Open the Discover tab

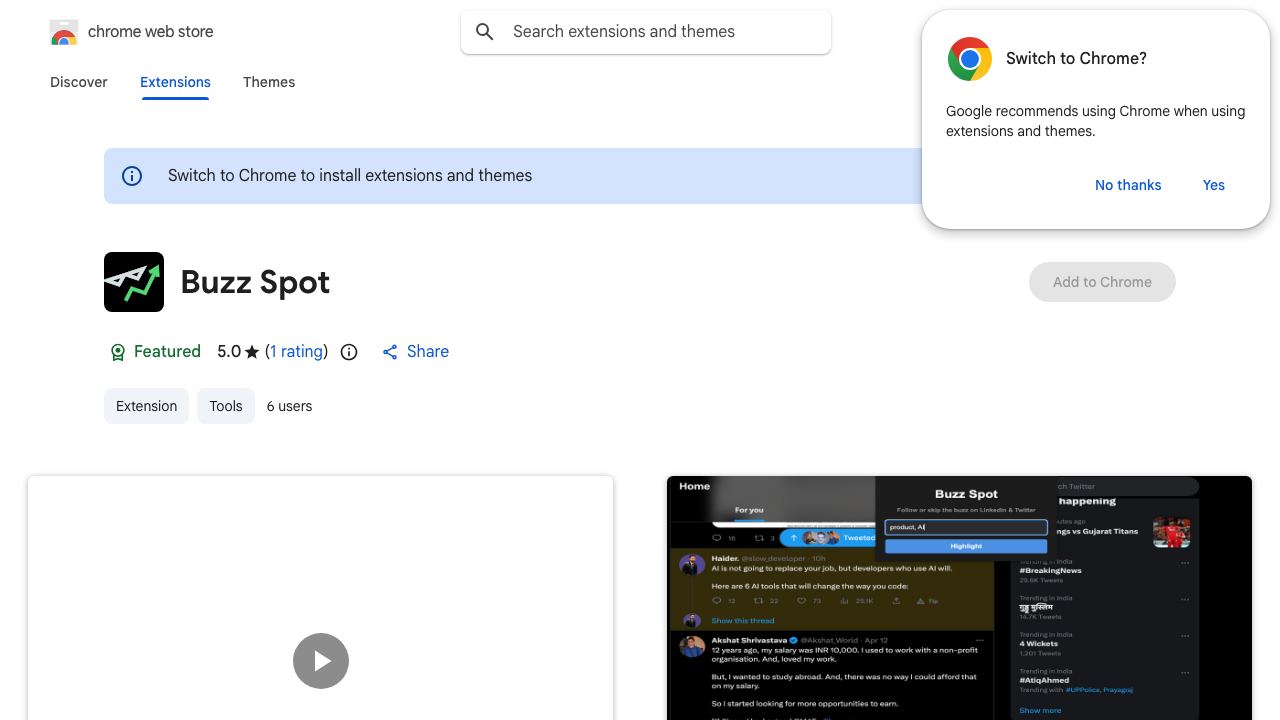(79, 82)
